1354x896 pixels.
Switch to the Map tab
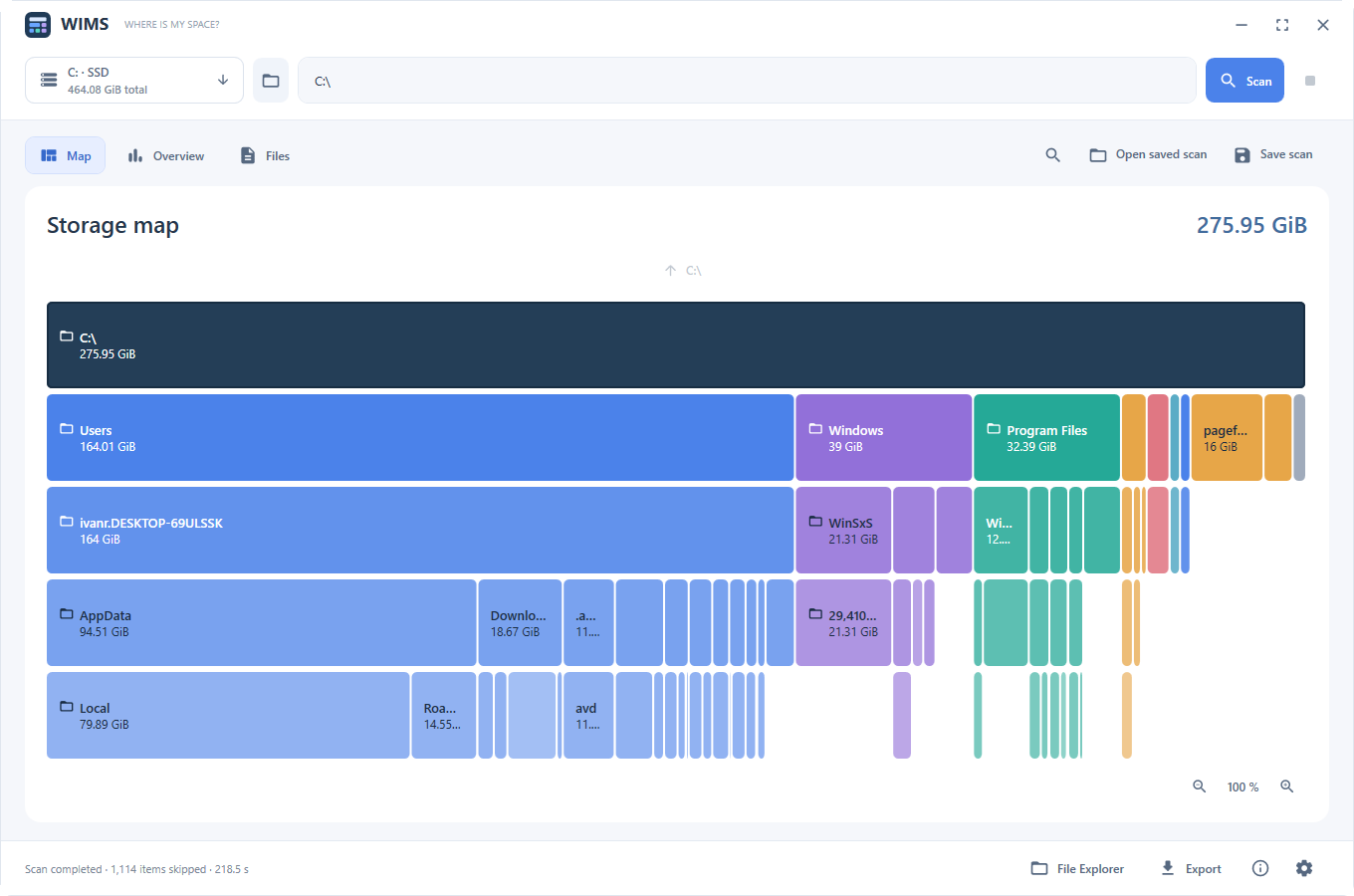tap(66, 155)
